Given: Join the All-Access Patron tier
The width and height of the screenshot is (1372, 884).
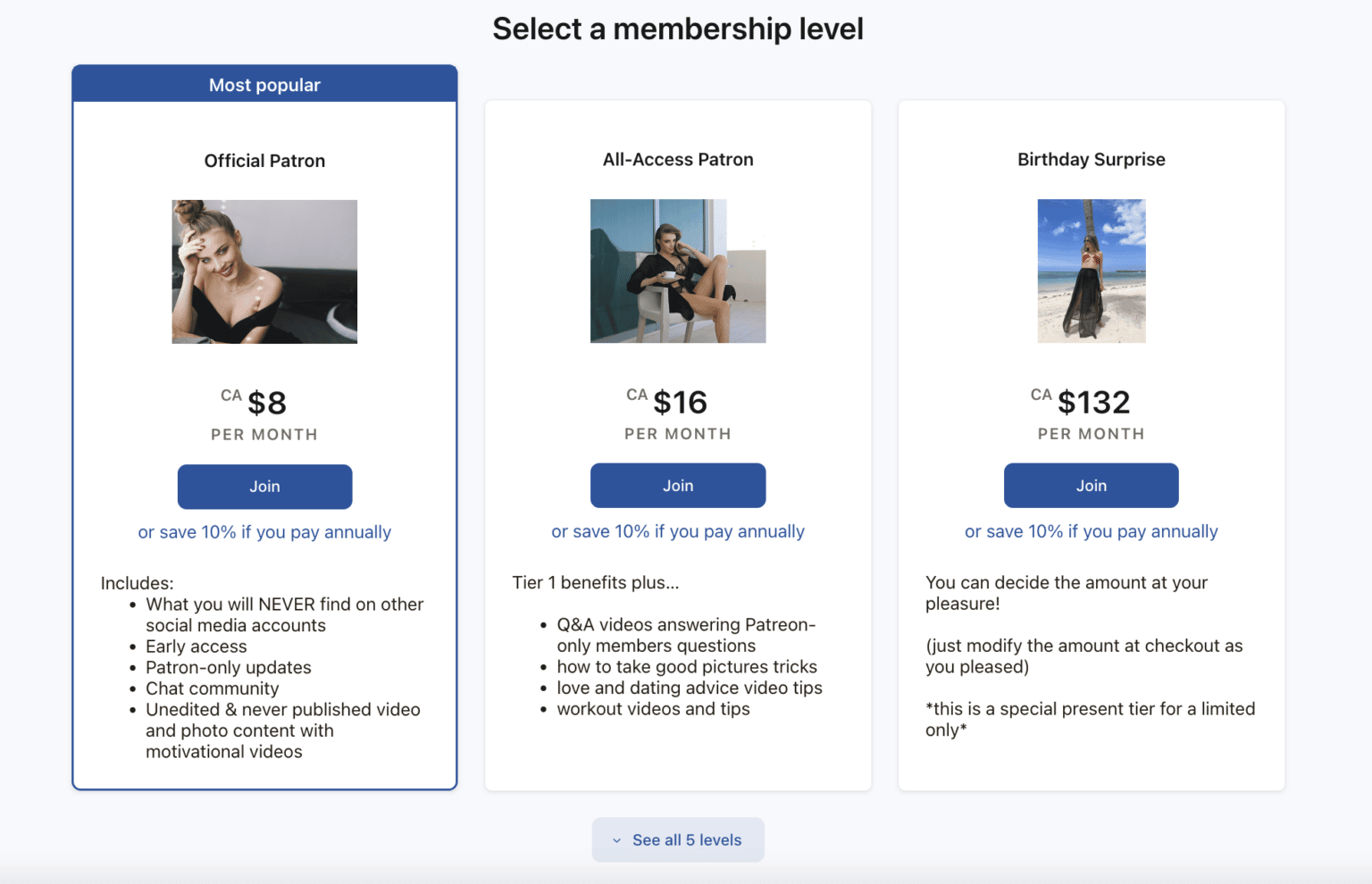Looking at the screenshot, I should click(677, 485).
